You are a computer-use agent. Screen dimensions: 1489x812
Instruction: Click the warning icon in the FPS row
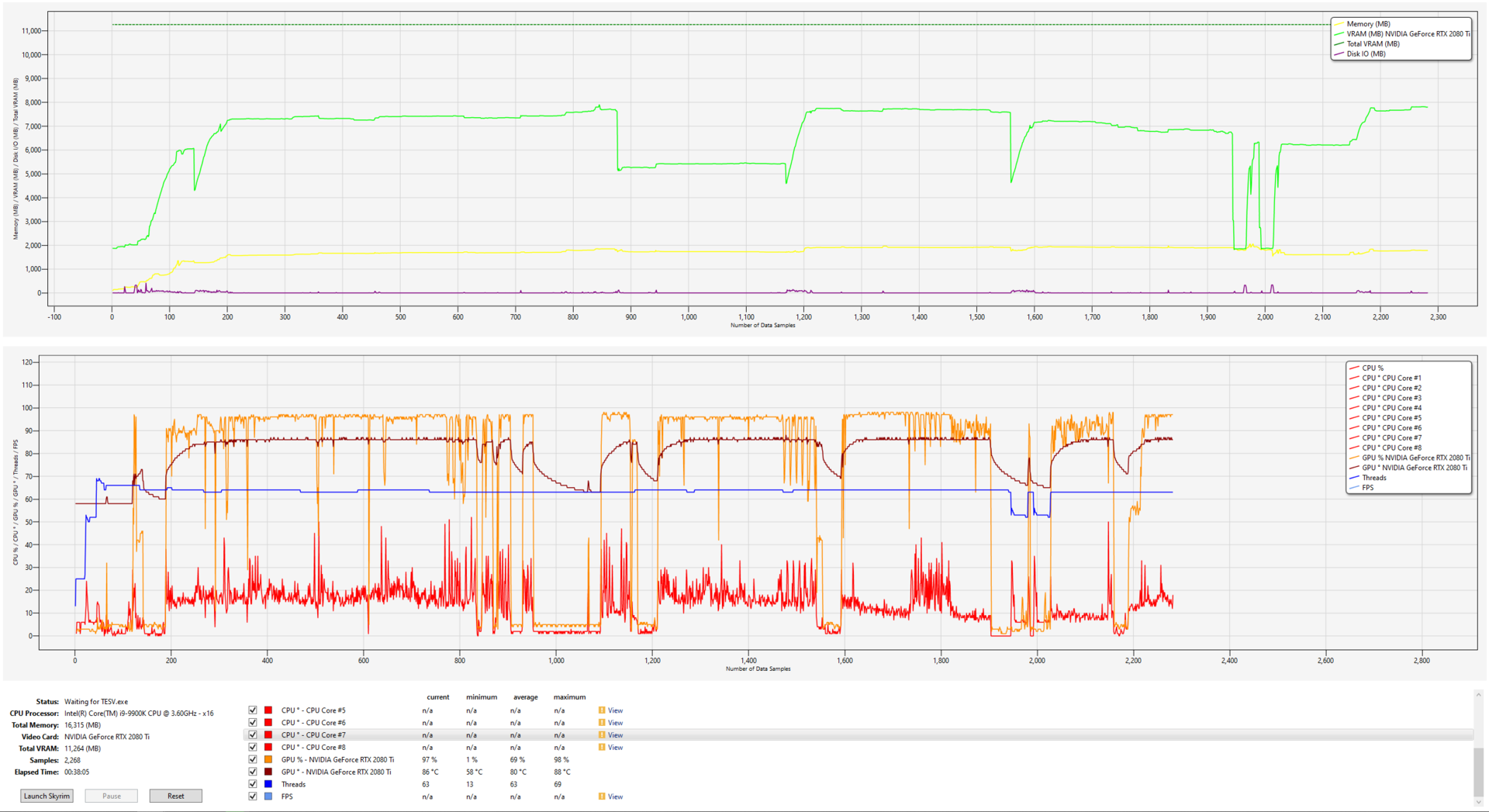pos(602,796)
